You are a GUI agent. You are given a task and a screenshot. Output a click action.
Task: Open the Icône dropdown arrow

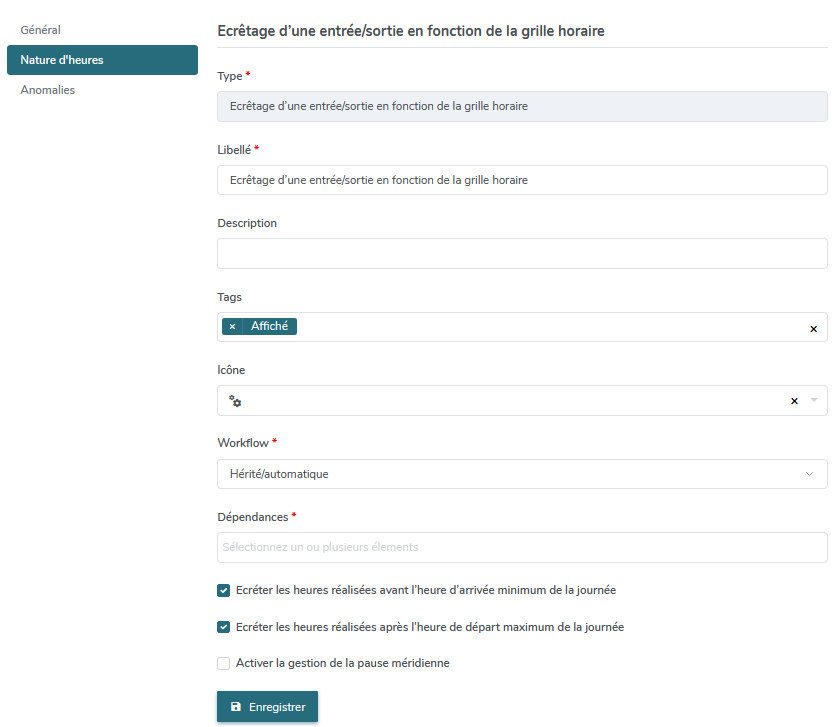point(814,400)
